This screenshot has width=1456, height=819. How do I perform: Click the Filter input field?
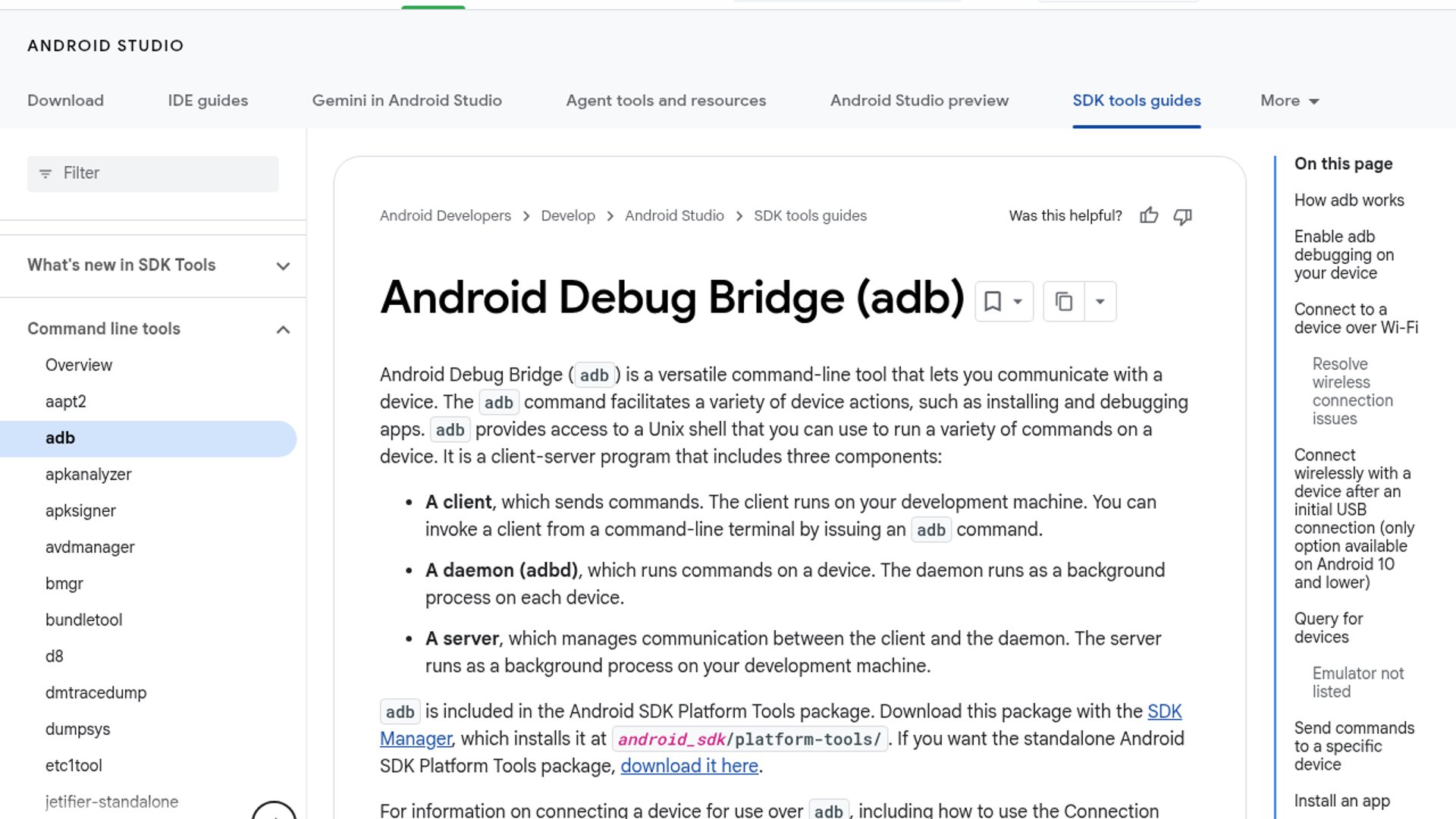[x=153, y=174]
